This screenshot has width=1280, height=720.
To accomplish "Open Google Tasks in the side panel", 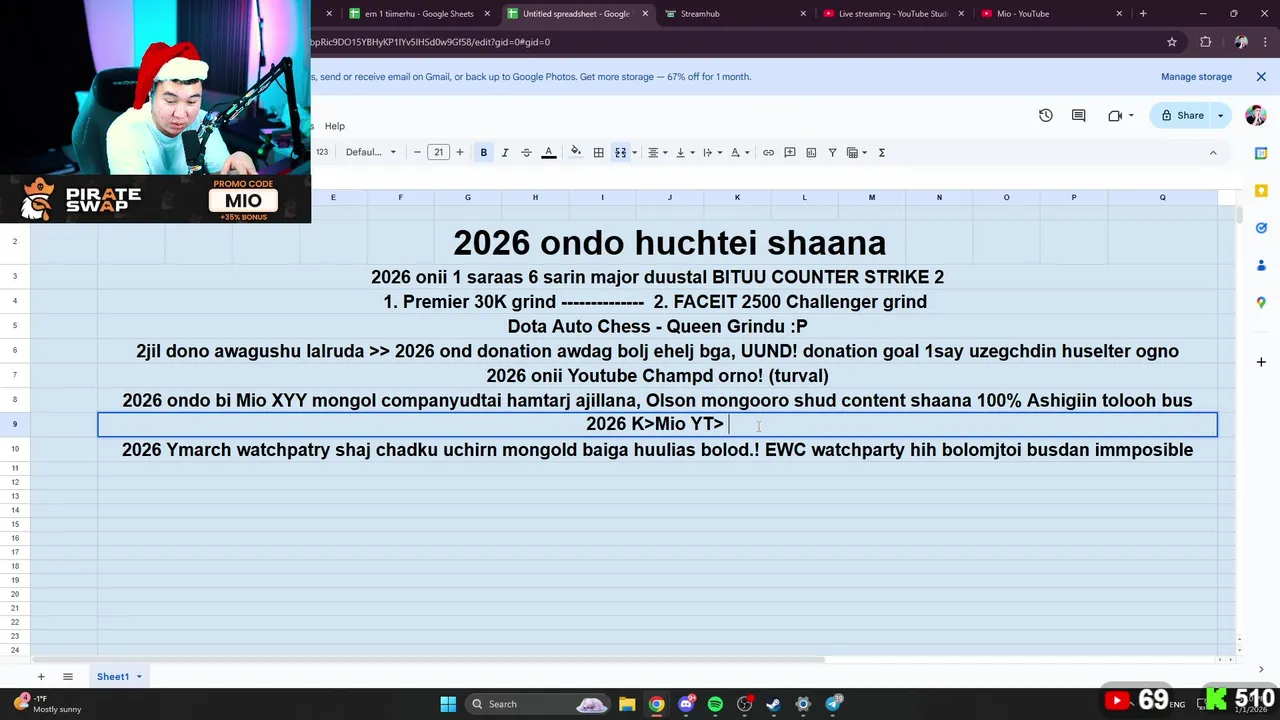I will [x=1261, y=228].
